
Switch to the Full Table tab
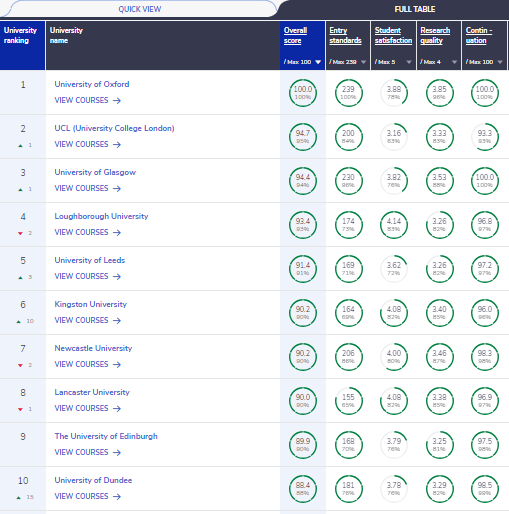click(415, 9)
